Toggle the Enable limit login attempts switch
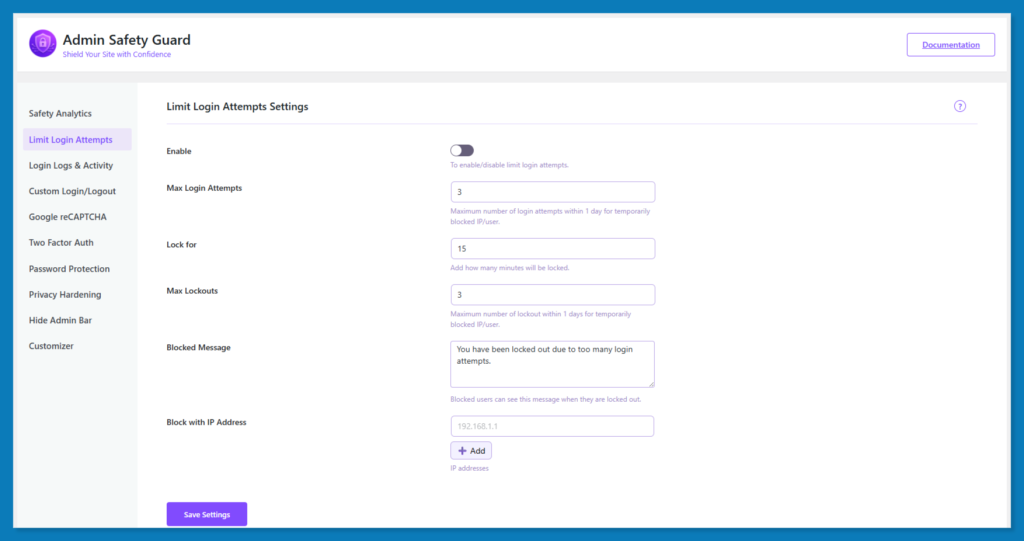This screenshot has width=1024, height=541. (462, 150)
